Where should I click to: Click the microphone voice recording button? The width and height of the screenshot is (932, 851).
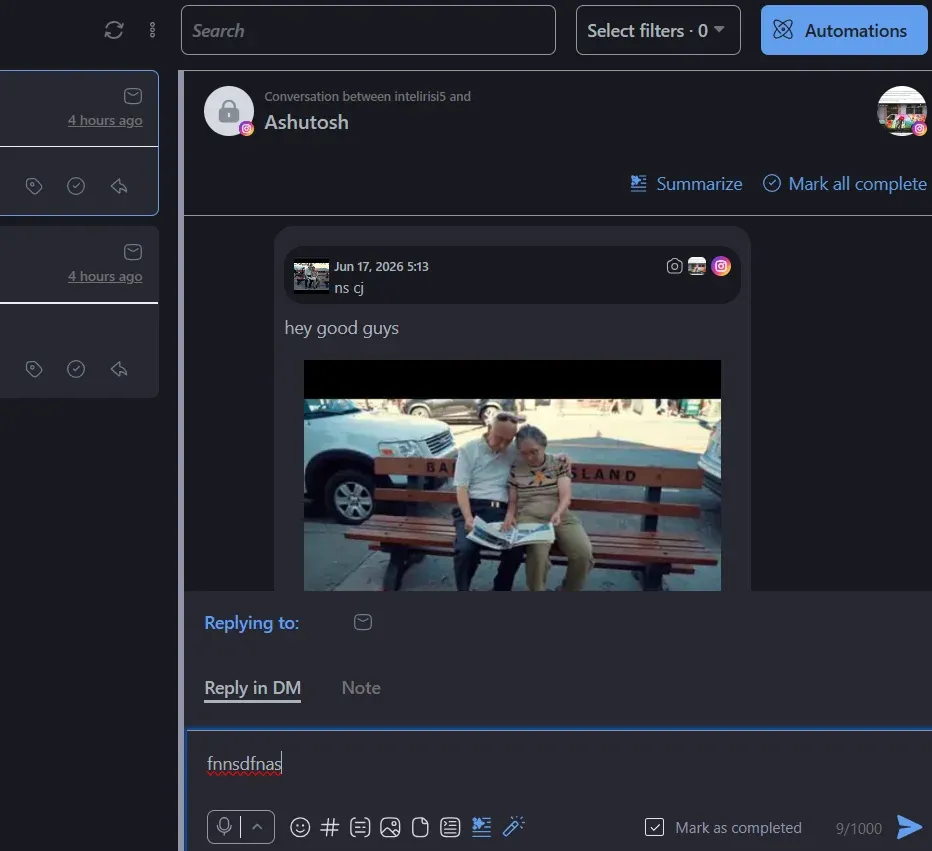coord(224,827)
